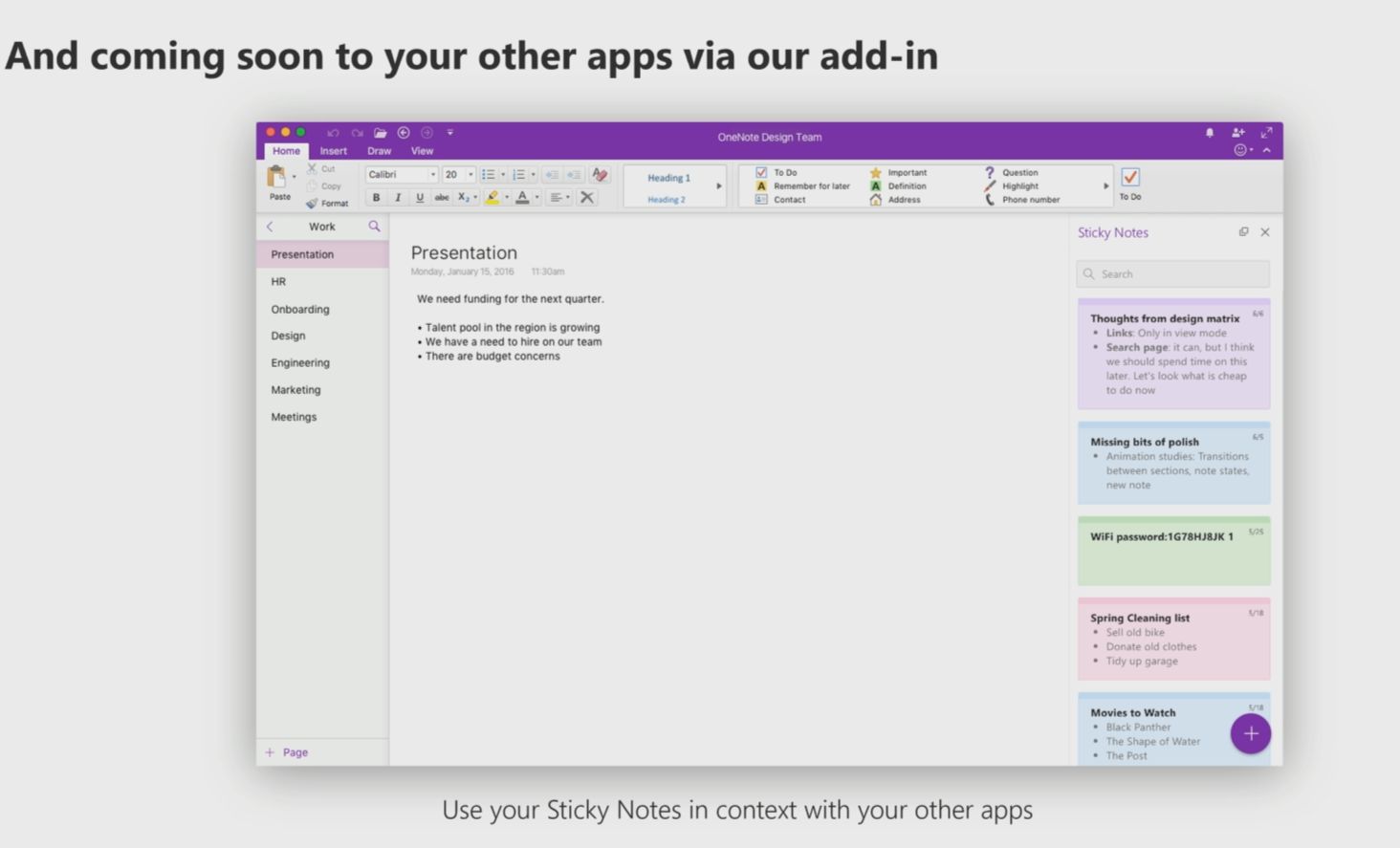This screenshot has height=848, width=1400.
Task: Click the X delete icon in the ribbon
Action: click(x=587, y=197)
